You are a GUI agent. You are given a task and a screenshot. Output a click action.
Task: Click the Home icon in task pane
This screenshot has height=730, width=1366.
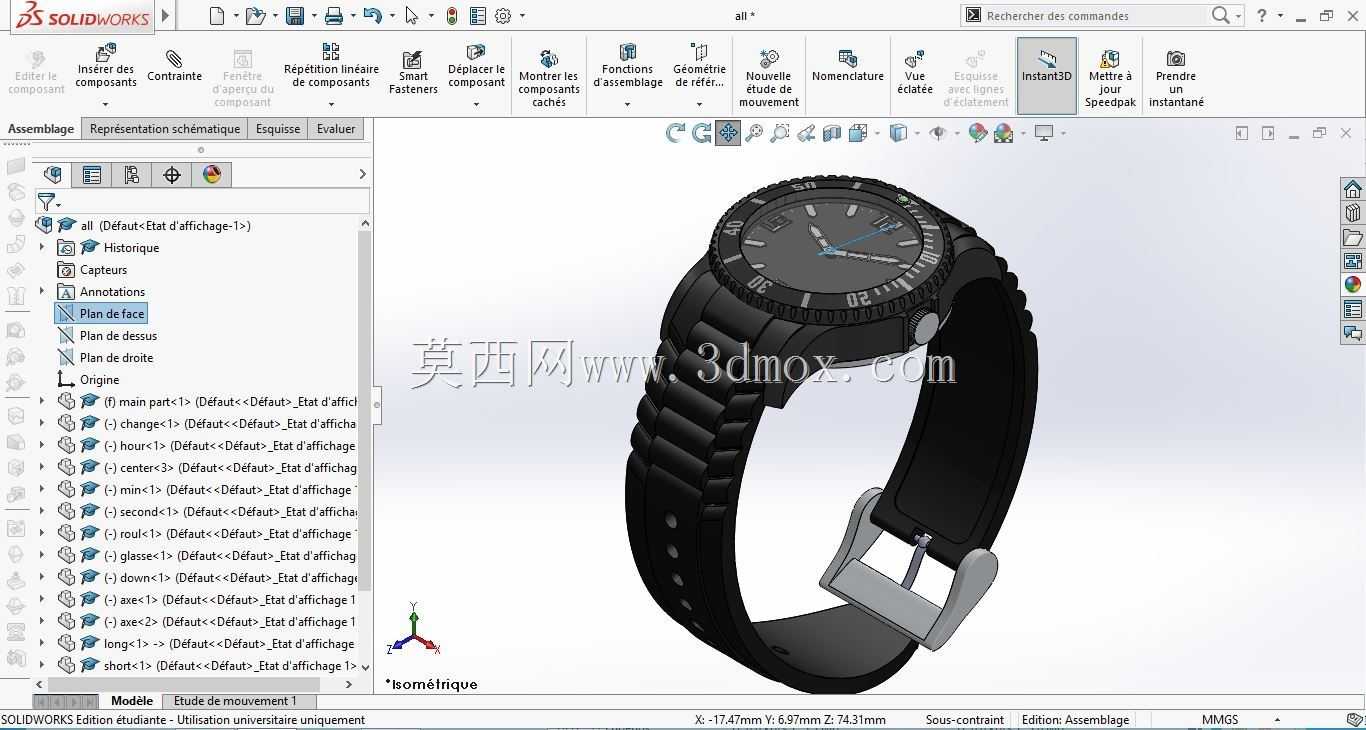[x=1353, y=189]
